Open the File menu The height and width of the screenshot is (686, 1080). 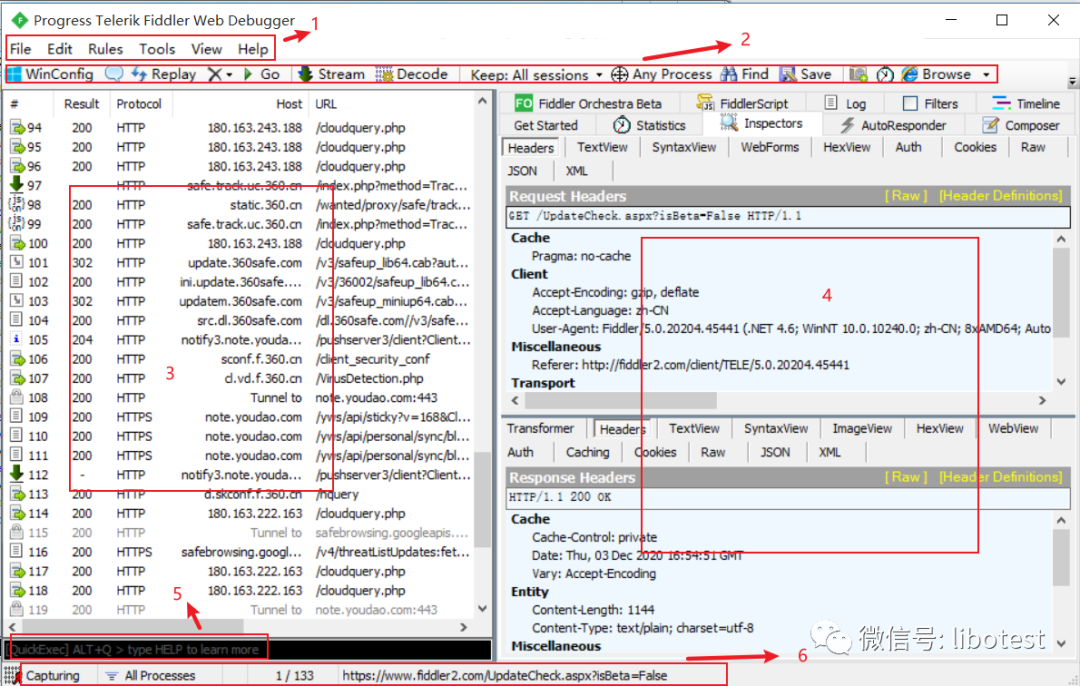20,49
